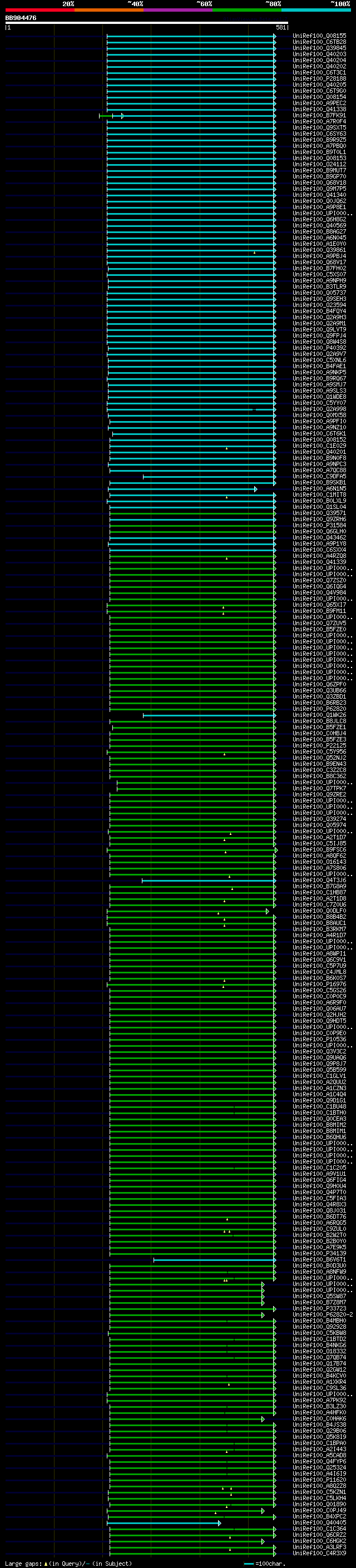Viewport: 356px width, 1568px height.
Task: Select hit label UniRef100_Q68V18
Action: point(319,182)
